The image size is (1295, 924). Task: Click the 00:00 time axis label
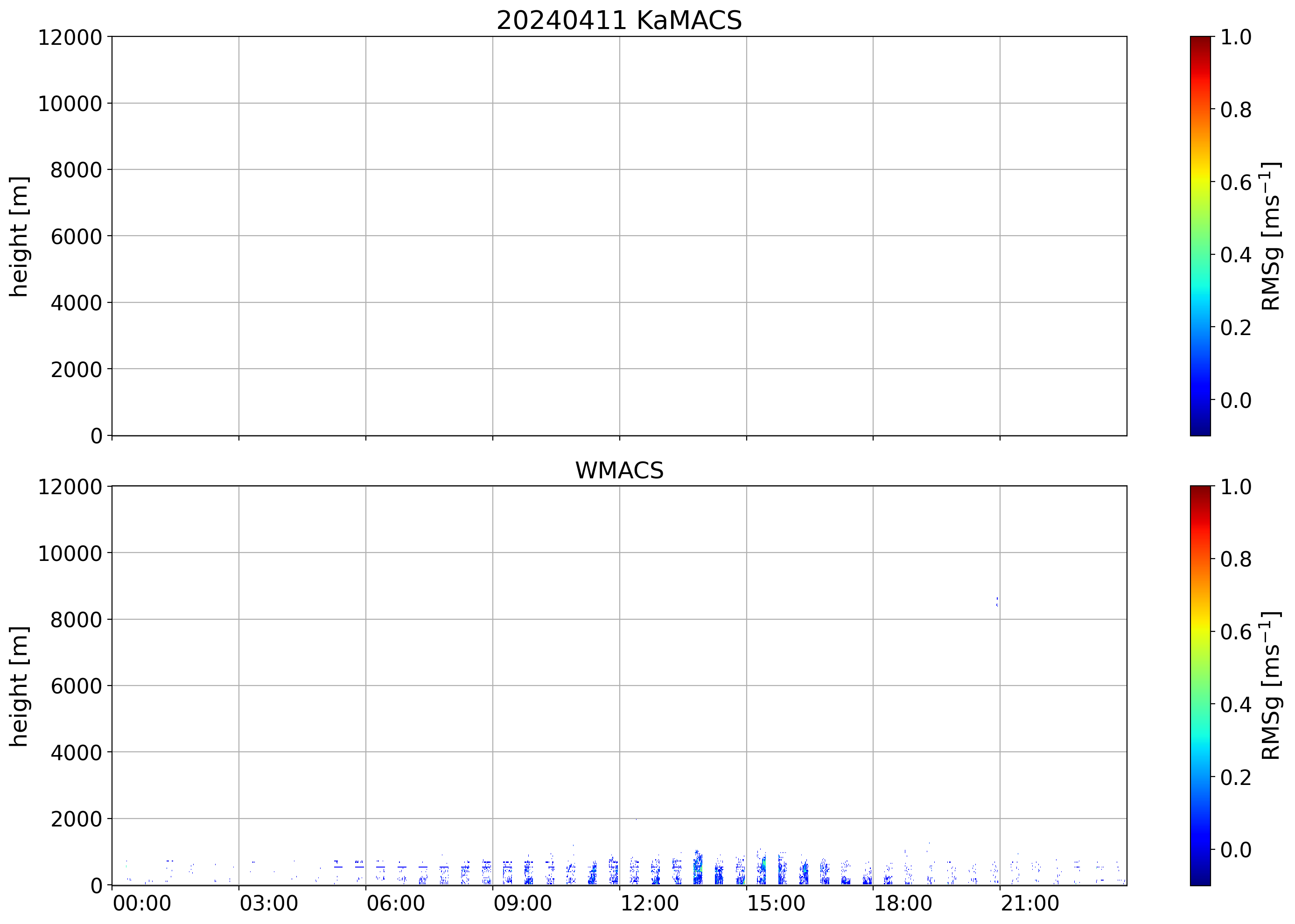coord(142,903)
